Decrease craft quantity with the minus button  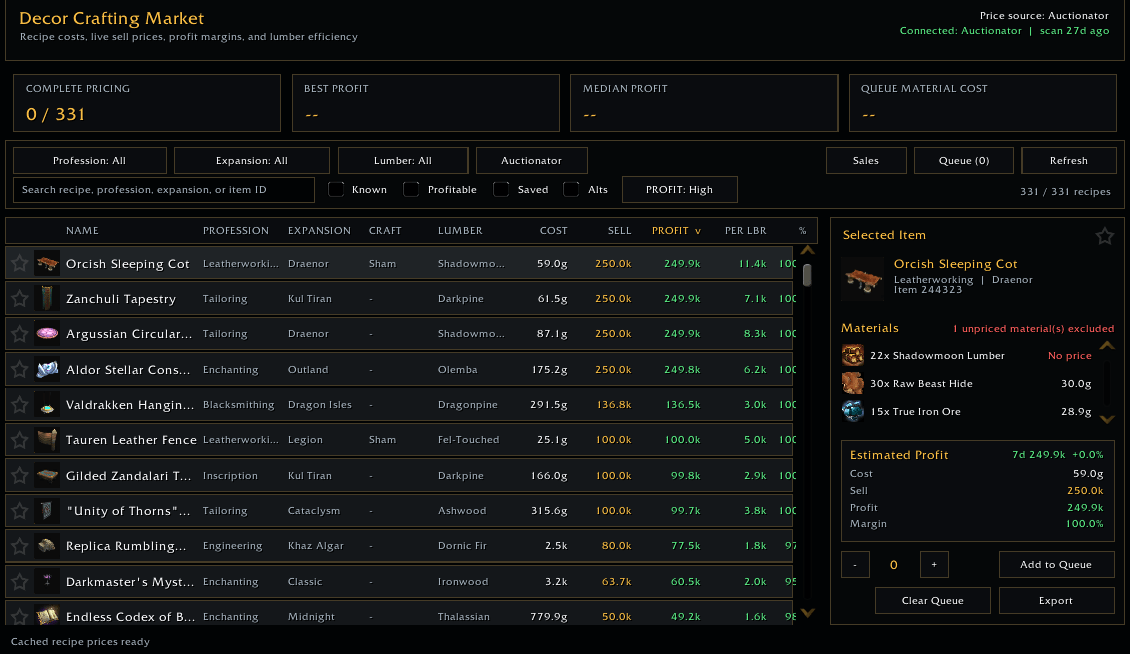(855, 565)
